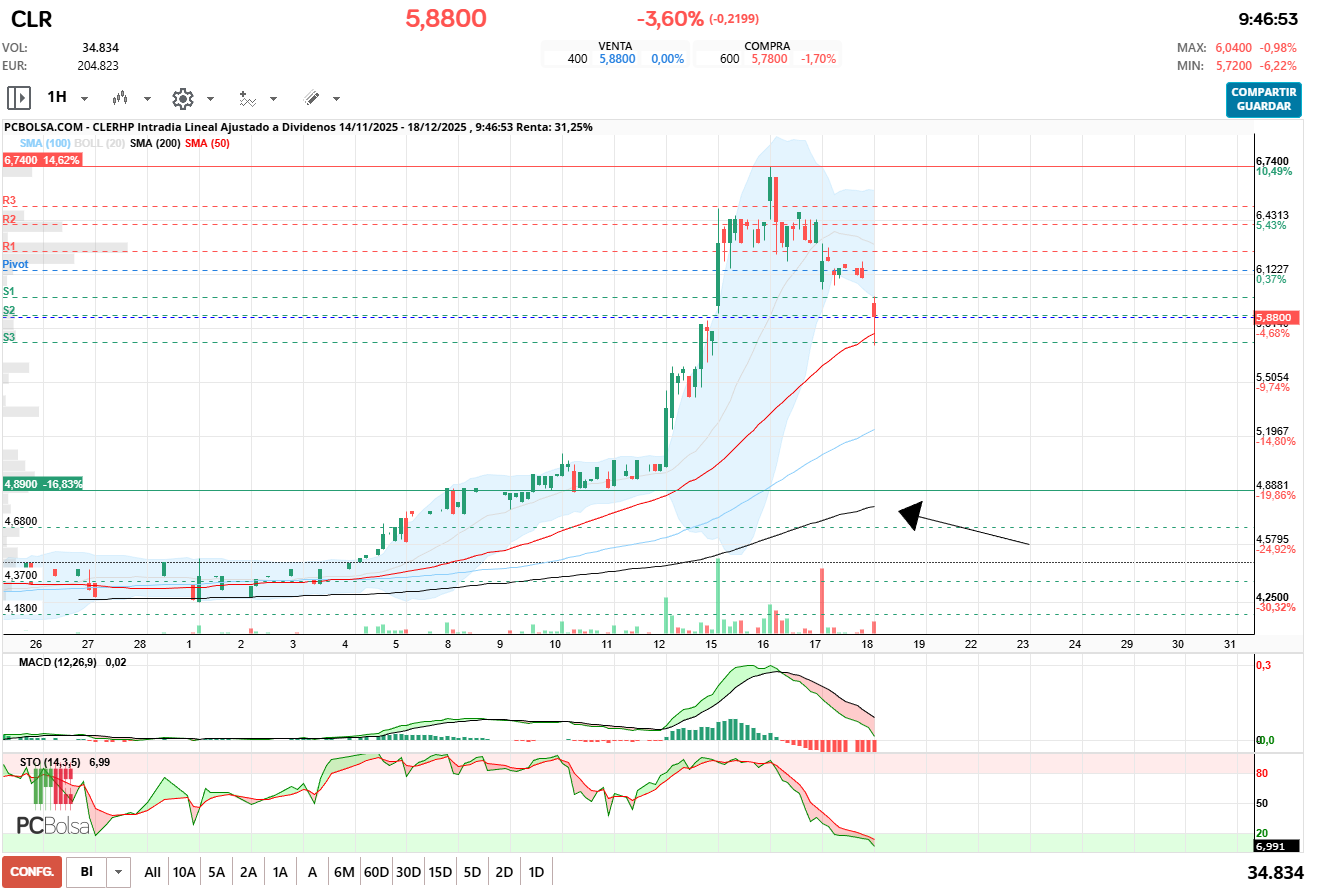1317x893 pixels.
Task: Open the chart settings gear icon
Action: tap(183, 98)
